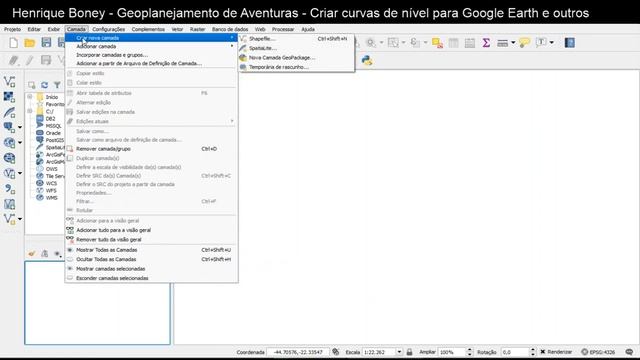The image size is (640, 360).
Task: Click Incorporar camadas e grupos...
Action: (x=151, y=55)
